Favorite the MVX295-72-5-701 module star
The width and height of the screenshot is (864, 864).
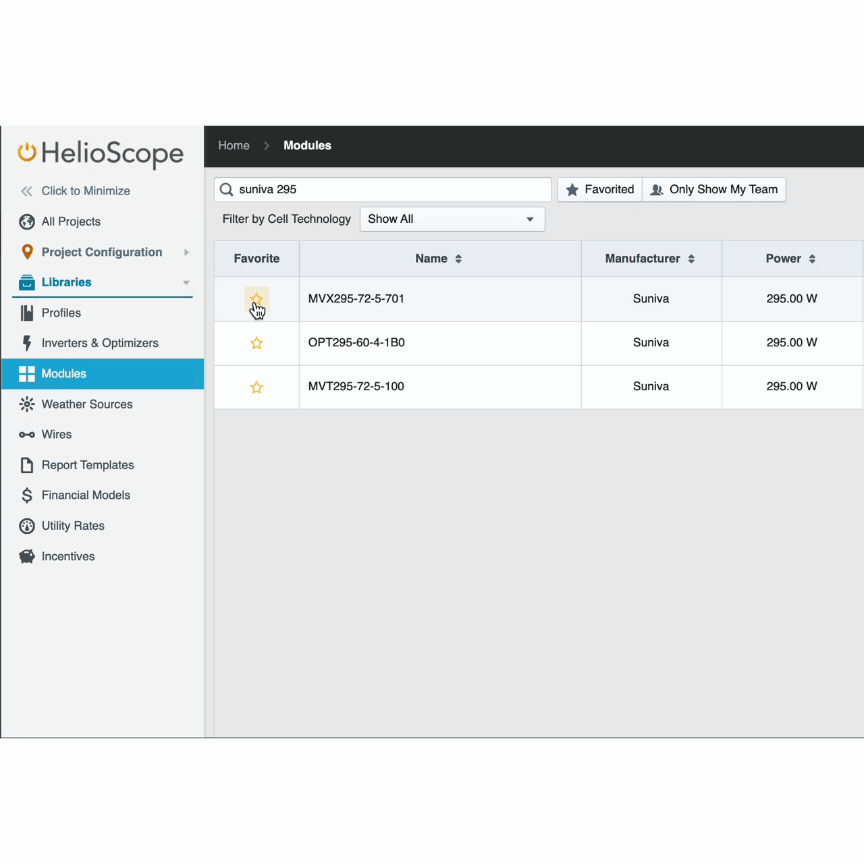[256, 299]
